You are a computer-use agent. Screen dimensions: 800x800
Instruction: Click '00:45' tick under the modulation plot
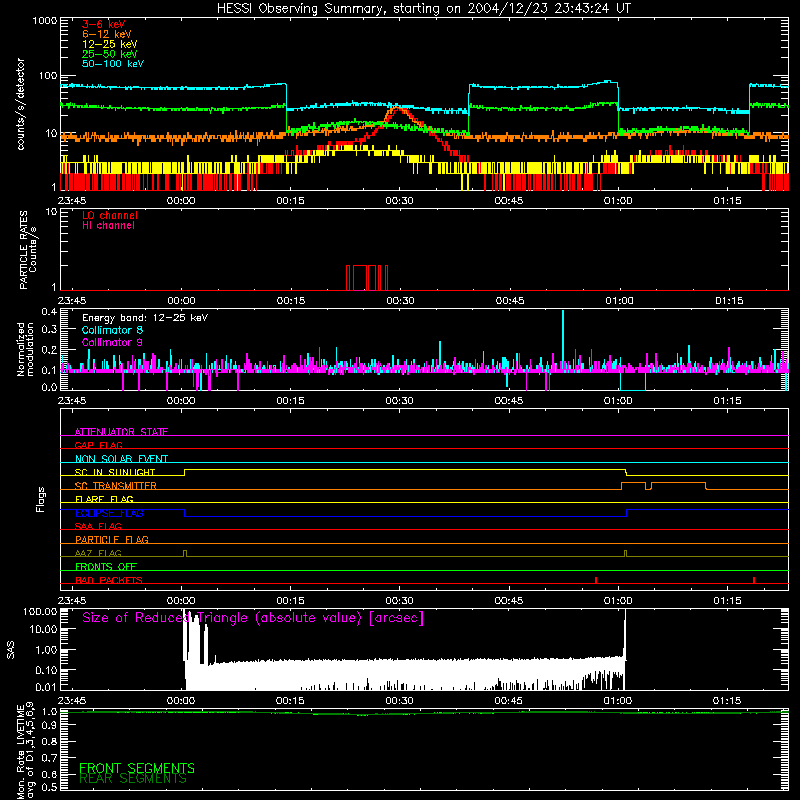[x=509, y=401]
